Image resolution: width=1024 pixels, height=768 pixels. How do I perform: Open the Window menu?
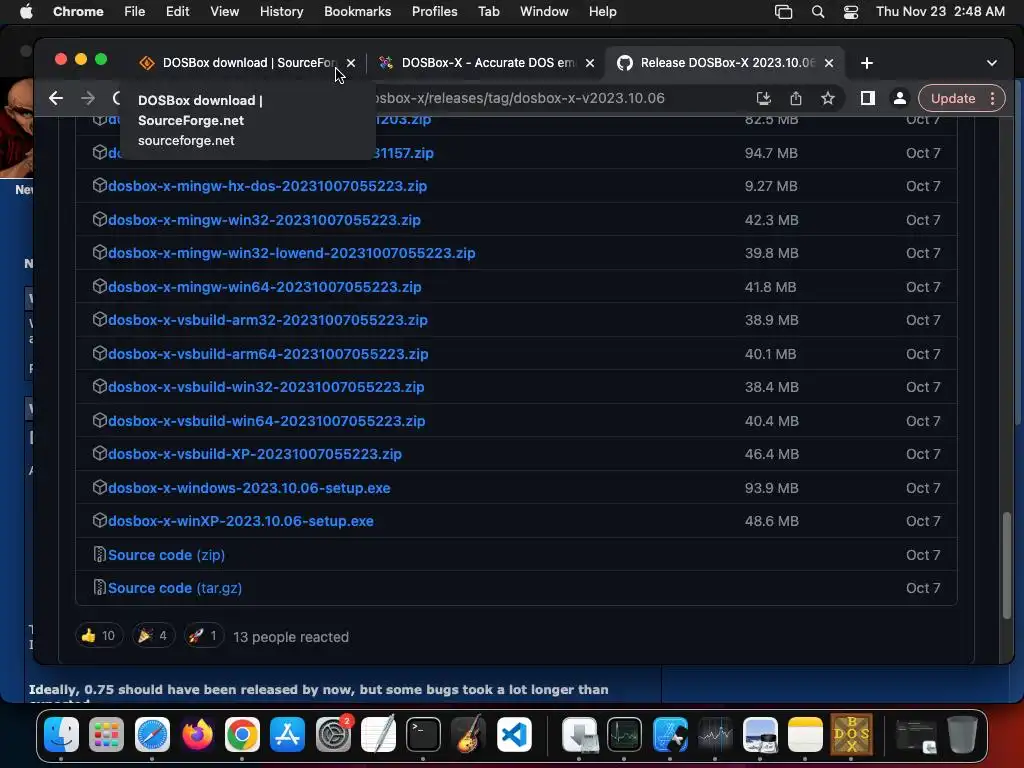pos(544,12)
